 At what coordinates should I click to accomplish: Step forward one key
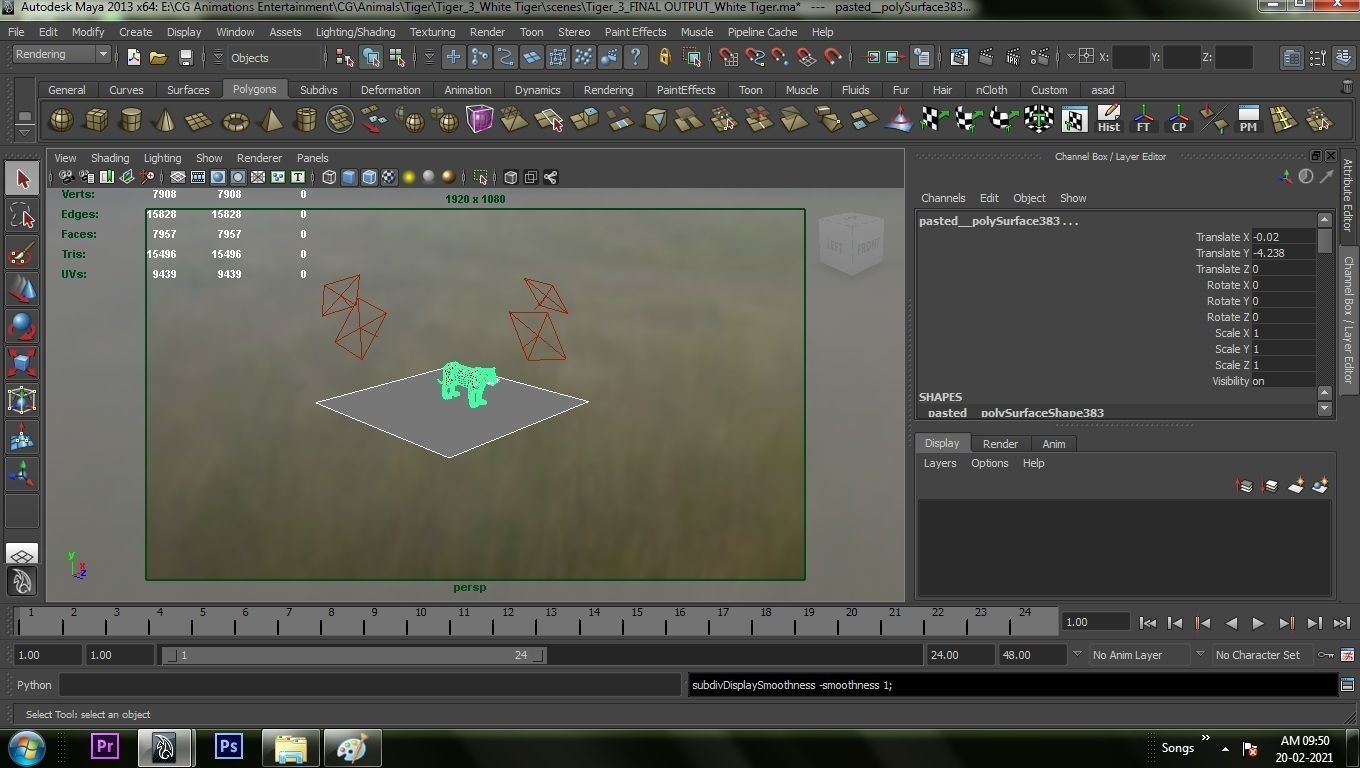pyautogui.click(x=1286, y=623)
